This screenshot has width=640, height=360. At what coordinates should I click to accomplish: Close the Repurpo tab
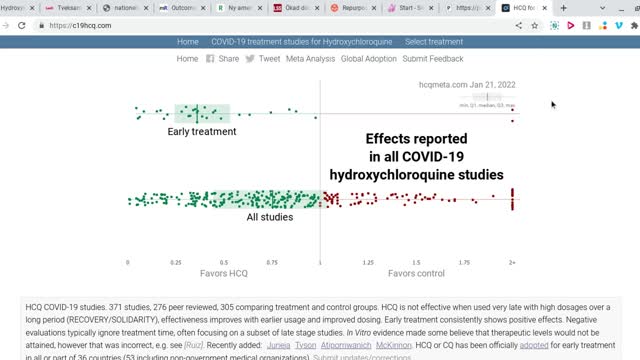coord(373,8)
